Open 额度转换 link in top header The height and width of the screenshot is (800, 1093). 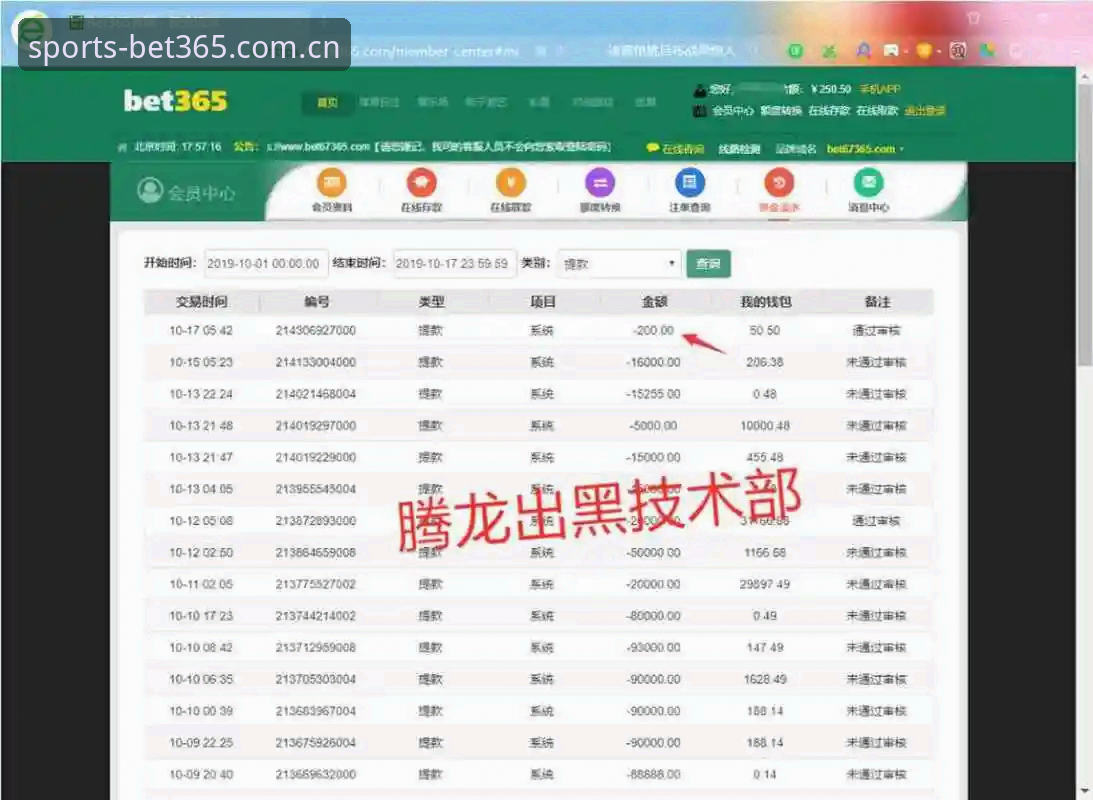[x=781, y=110]
